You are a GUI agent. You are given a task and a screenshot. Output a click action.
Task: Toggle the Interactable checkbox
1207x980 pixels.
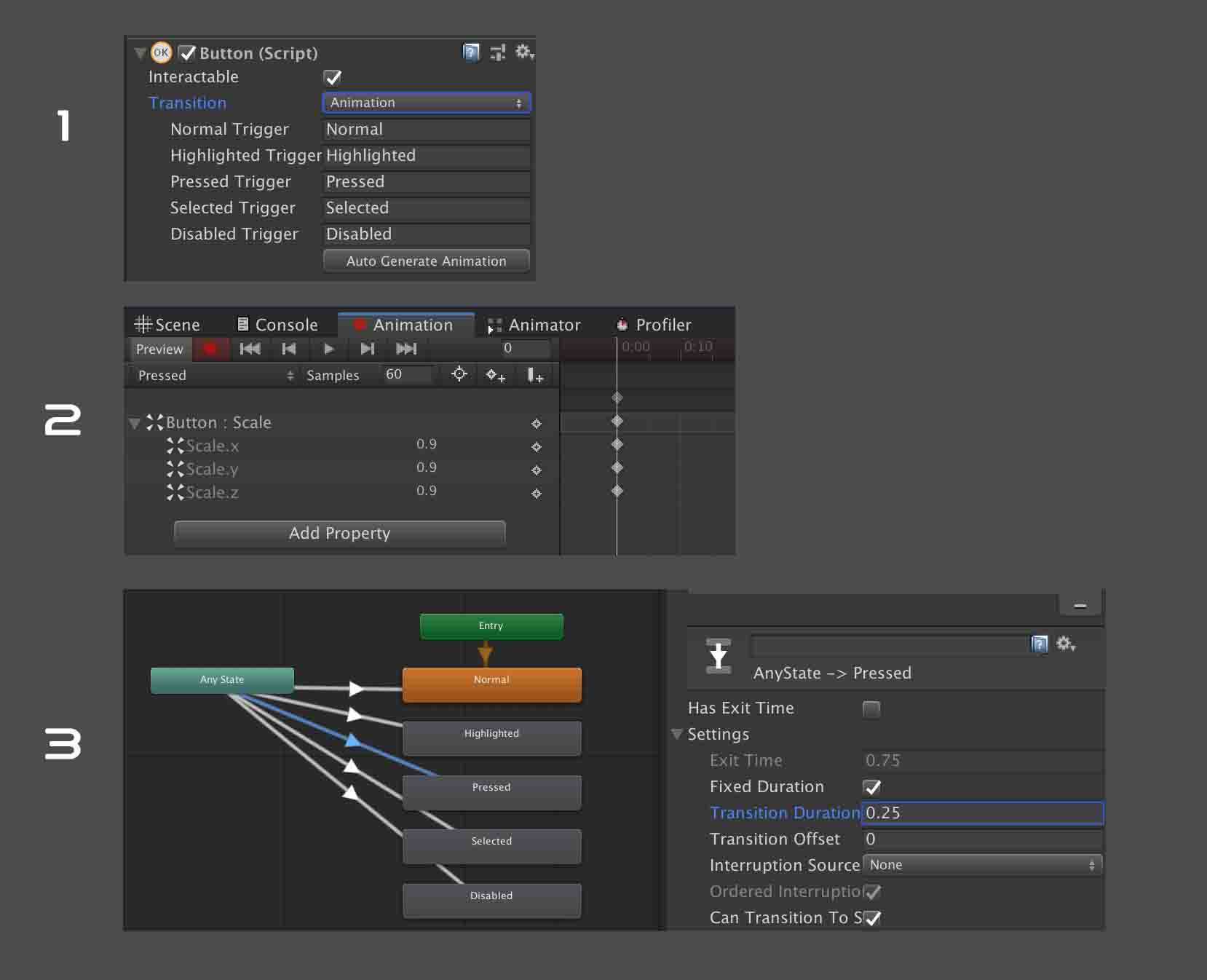[333, 77]
